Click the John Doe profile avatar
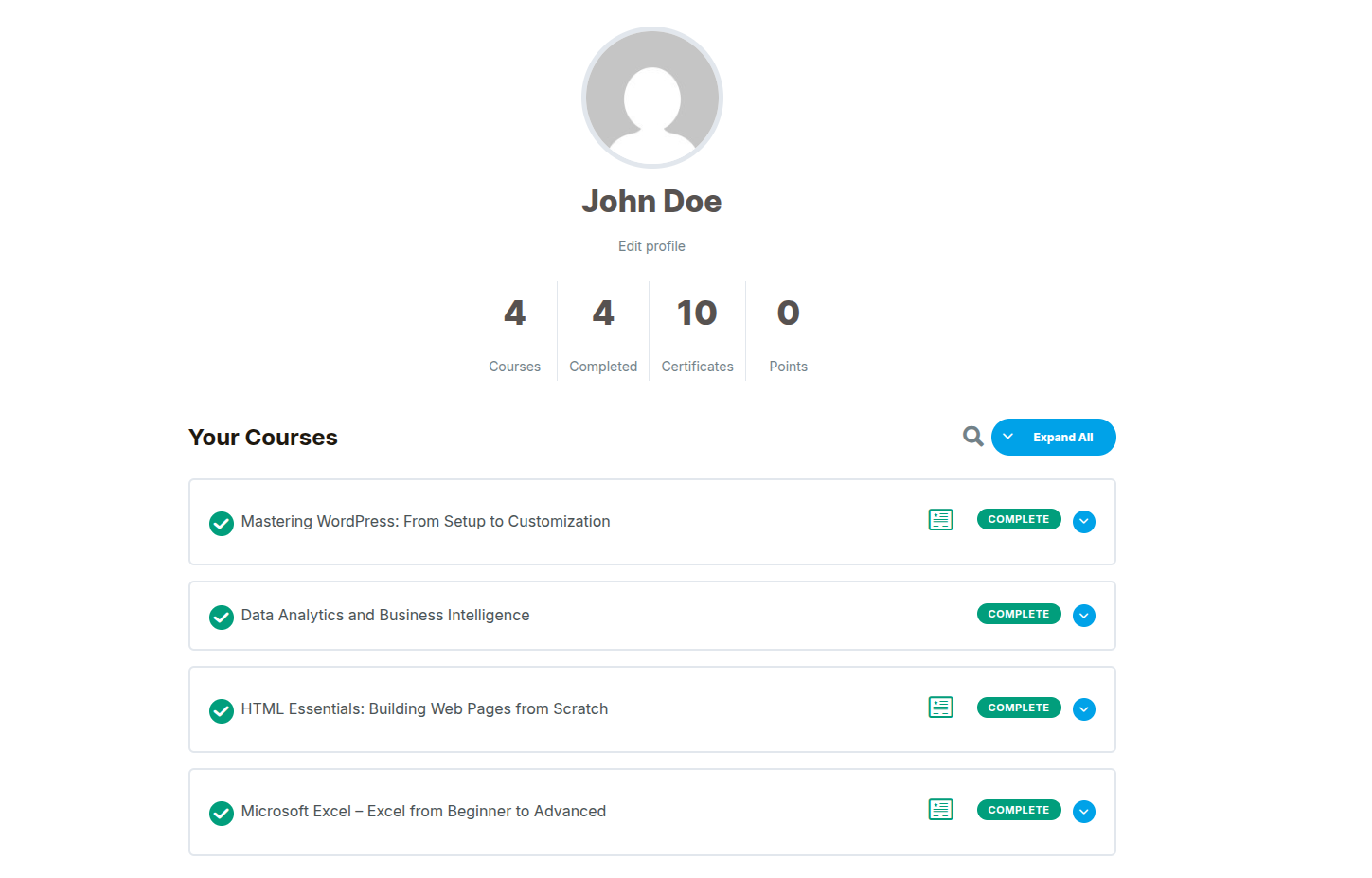Image resolution: width=1372 pixels, height=878 pixels. coord(652,98)
